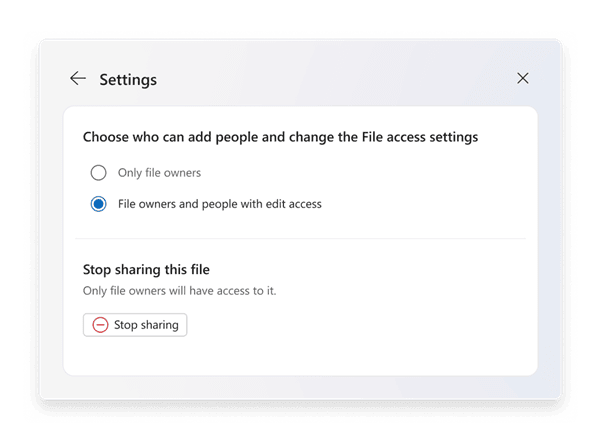Select the File owners and edit access radio
Screen dimensions: 601x439
click(99, 204)
